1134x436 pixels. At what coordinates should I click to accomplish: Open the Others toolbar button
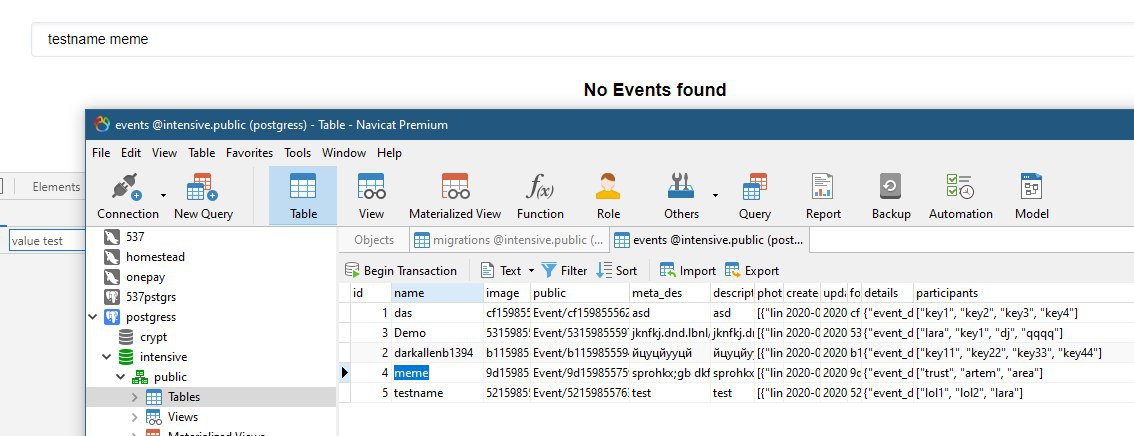[681, 195]
